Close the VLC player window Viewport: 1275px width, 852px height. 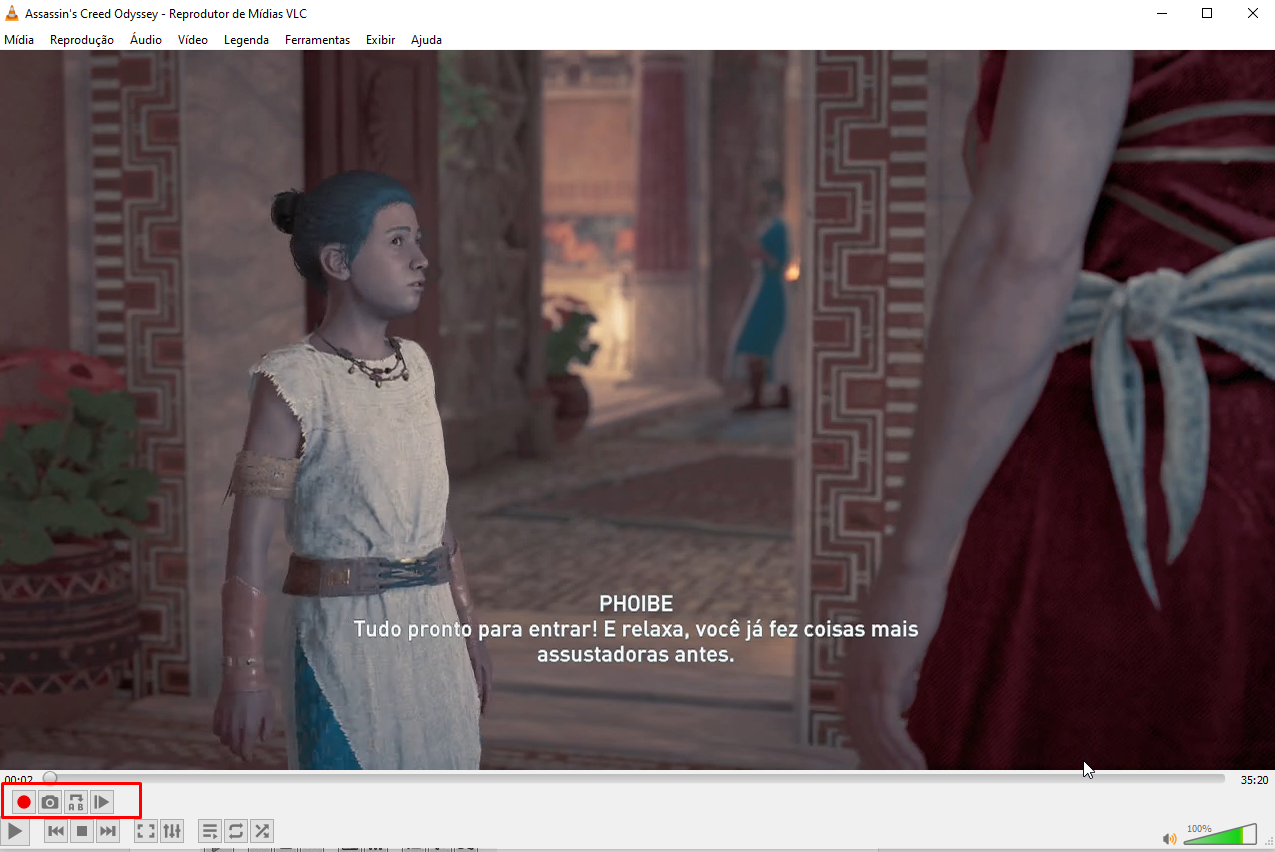tap(1252, 13)
